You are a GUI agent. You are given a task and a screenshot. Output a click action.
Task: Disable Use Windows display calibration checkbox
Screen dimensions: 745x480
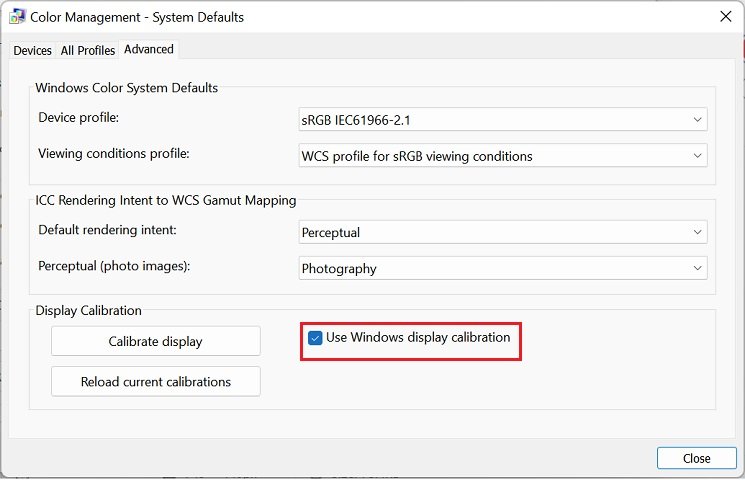[315, 338]
